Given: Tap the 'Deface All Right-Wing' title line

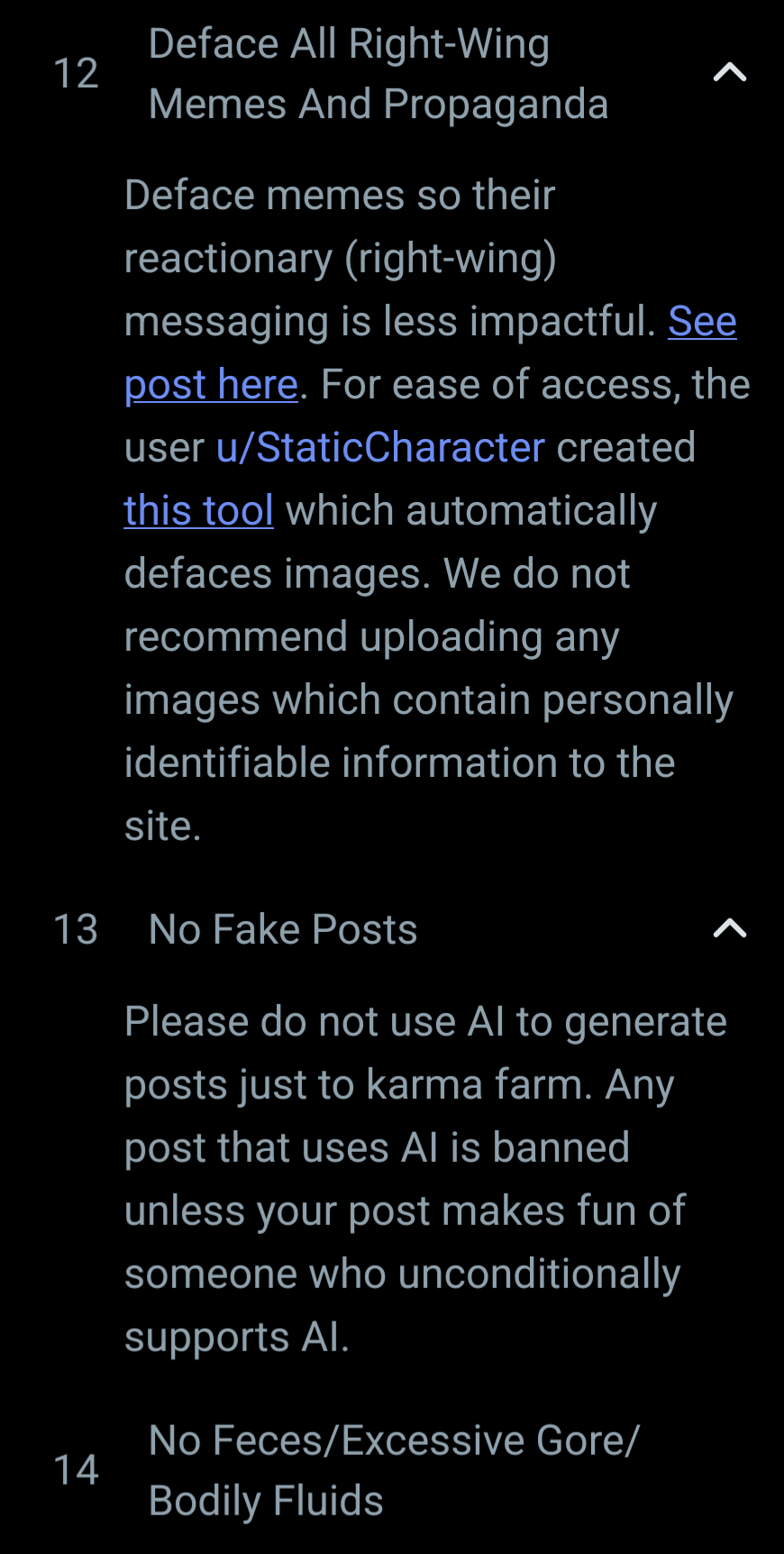Looking at the screenshot, I should click(x=349, y=44).
